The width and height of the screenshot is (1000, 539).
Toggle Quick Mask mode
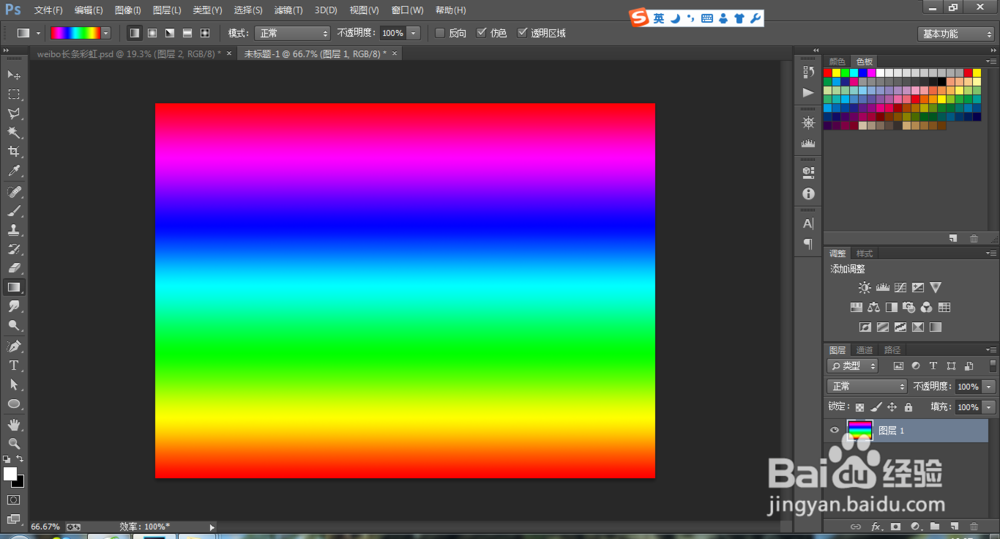pyautogui.click(x=13, y=500)
